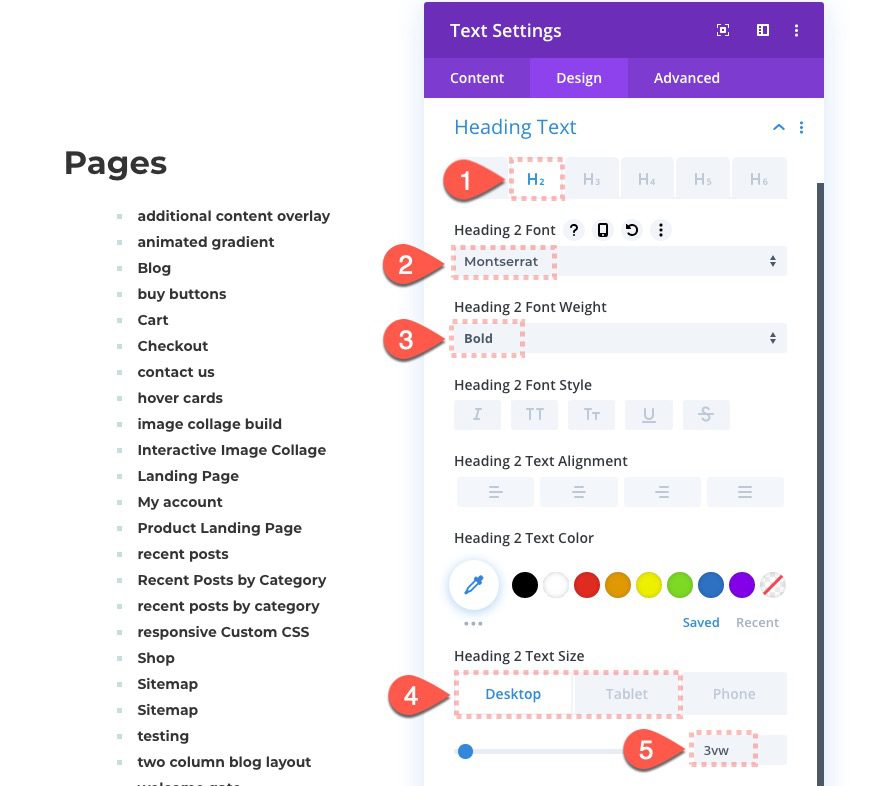Select the H3 heading level tab
Screen dimensions: 880x786
(x=590, y=179)
